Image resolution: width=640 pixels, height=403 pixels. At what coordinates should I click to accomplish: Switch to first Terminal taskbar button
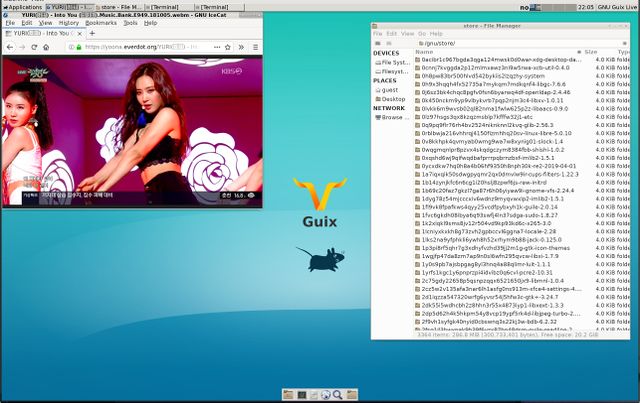(x=169, y=7)
